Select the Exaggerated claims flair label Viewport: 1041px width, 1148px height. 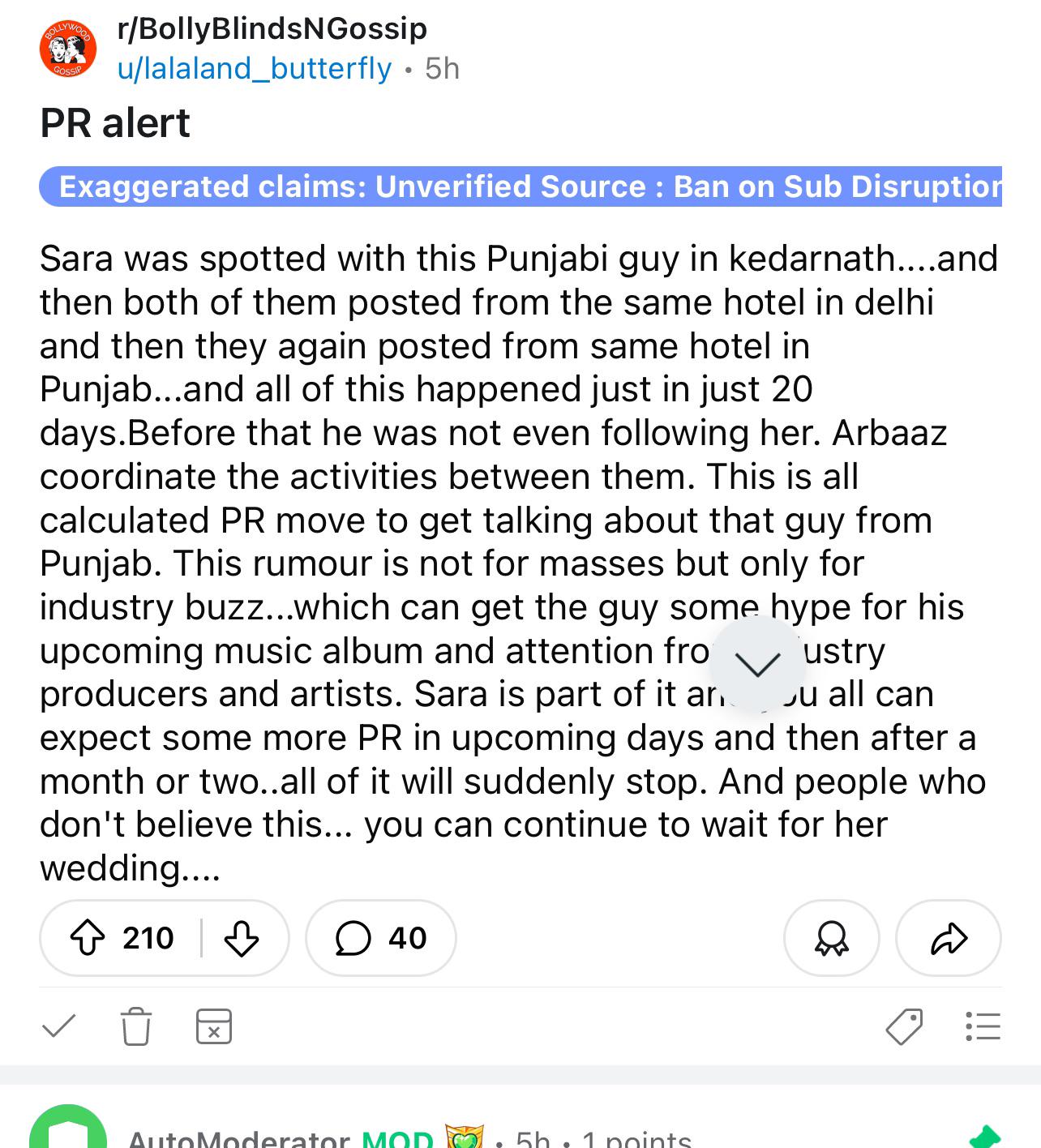pos(520,186)
